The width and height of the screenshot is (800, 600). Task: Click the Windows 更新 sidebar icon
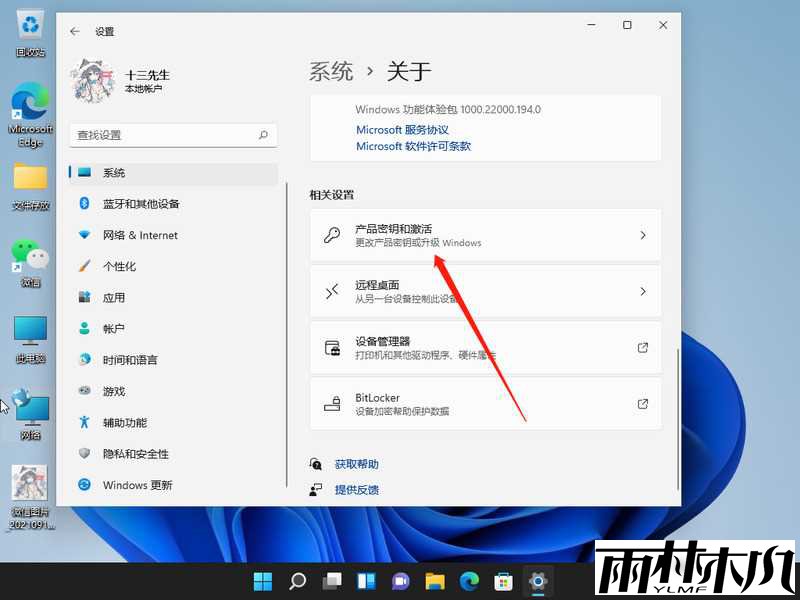84,485
